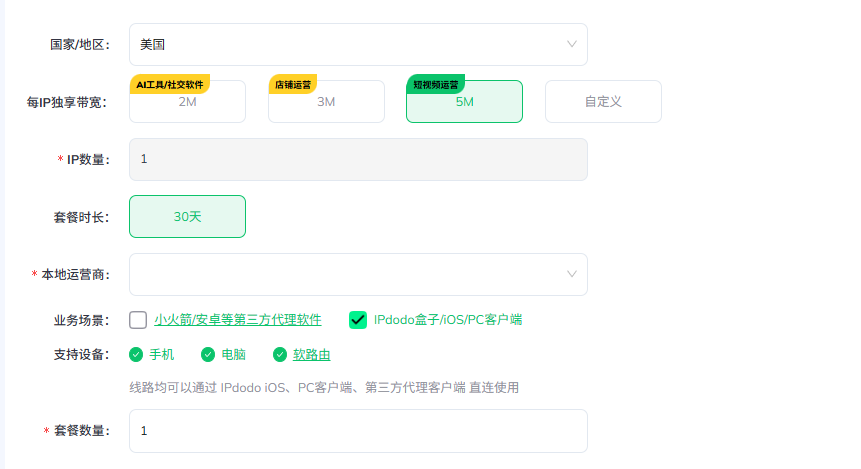861x469 pixels.
Task: Expand the 本地运营商 dropdown
Action: (358, 275)
